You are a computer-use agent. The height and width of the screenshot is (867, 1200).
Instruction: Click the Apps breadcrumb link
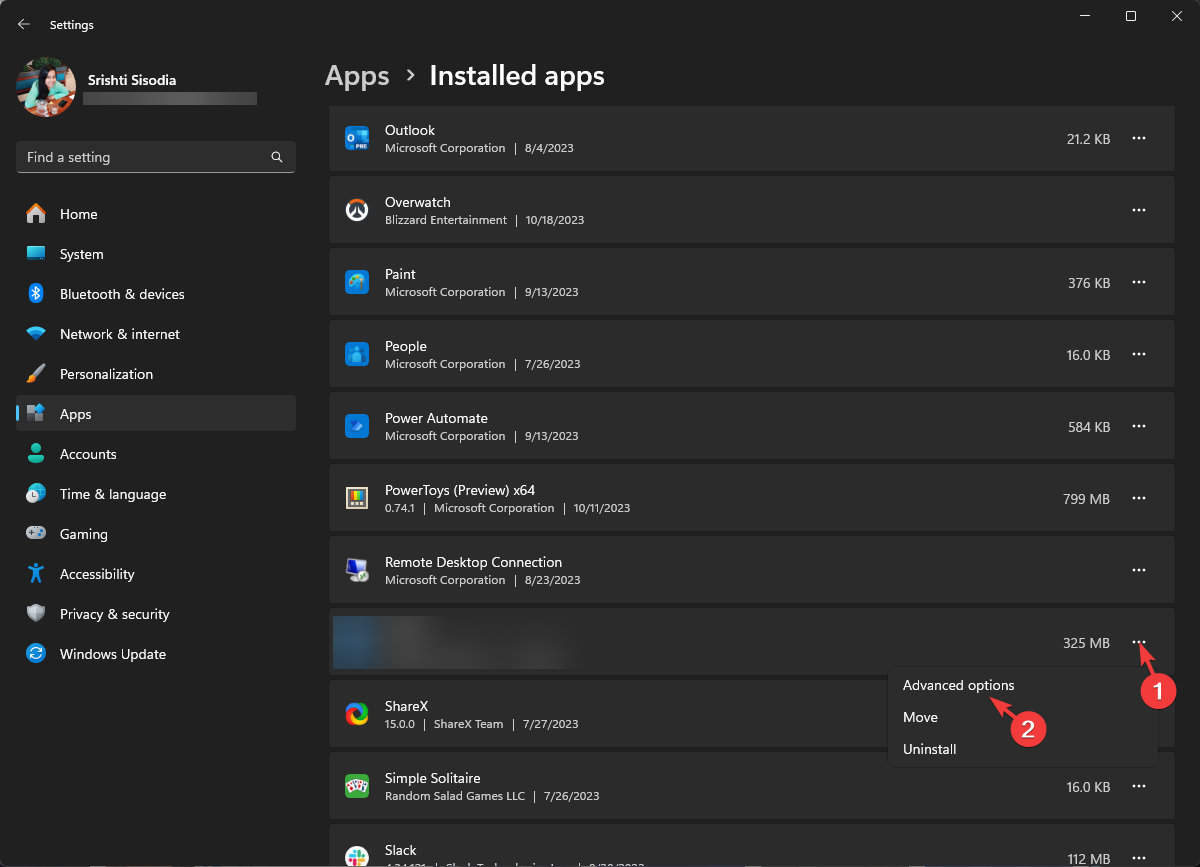click(x=357, y=76)
